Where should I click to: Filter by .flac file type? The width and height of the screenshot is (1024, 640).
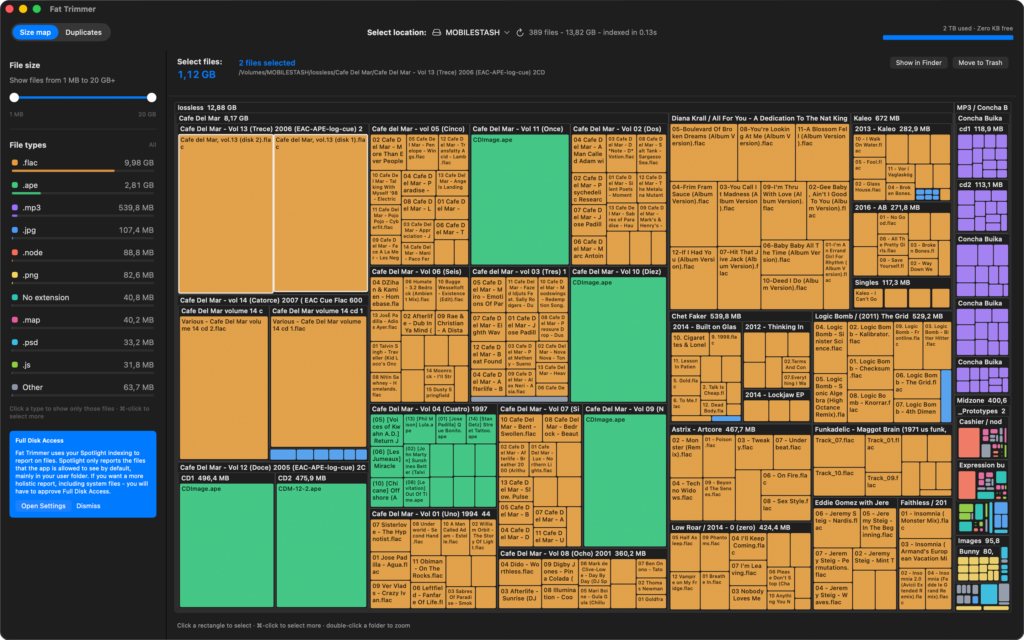(82, 163)
